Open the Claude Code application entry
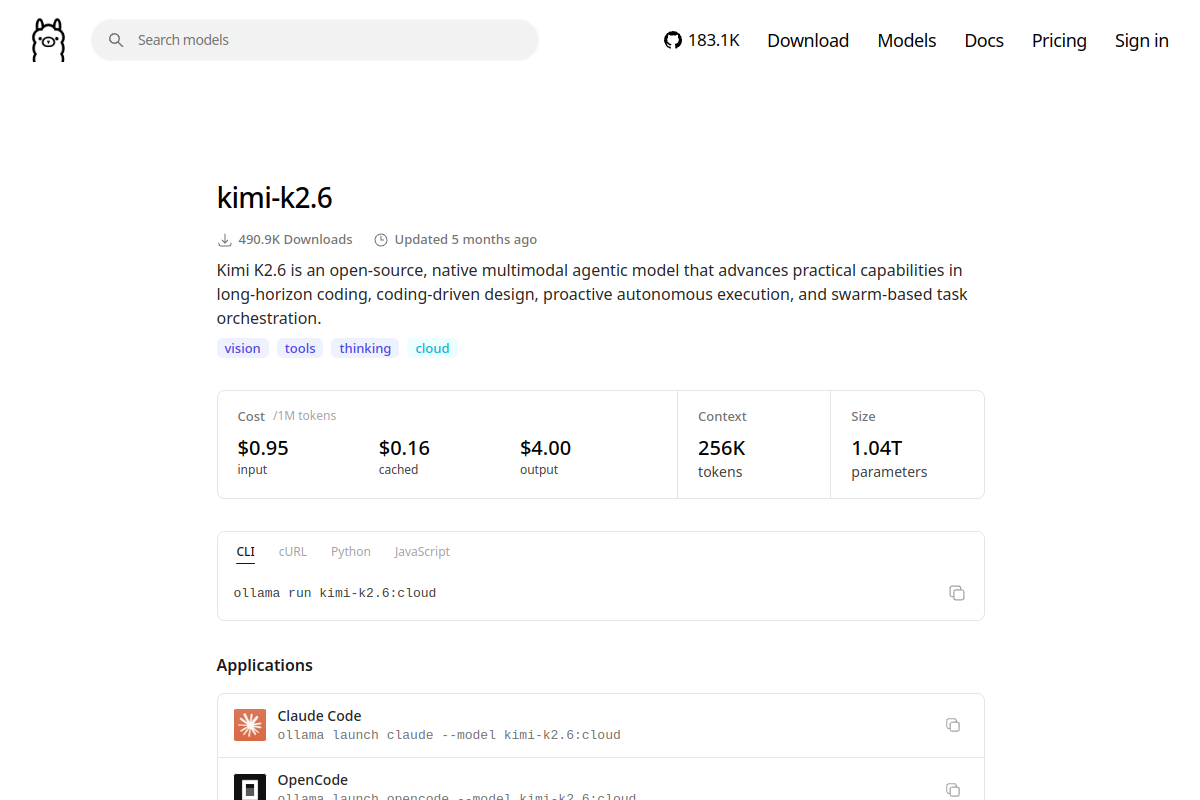 pos(600,725)
